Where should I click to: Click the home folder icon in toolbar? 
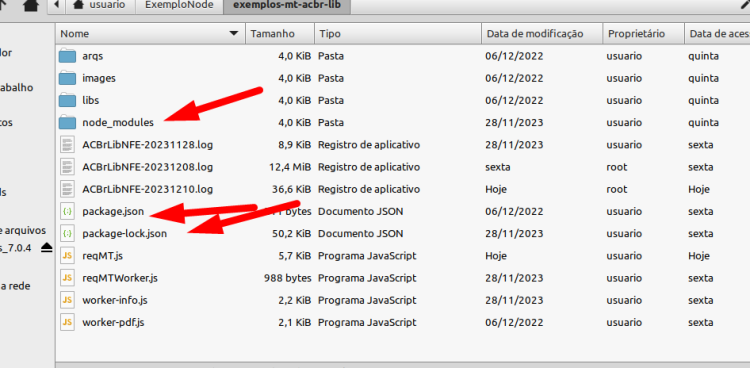31,6
